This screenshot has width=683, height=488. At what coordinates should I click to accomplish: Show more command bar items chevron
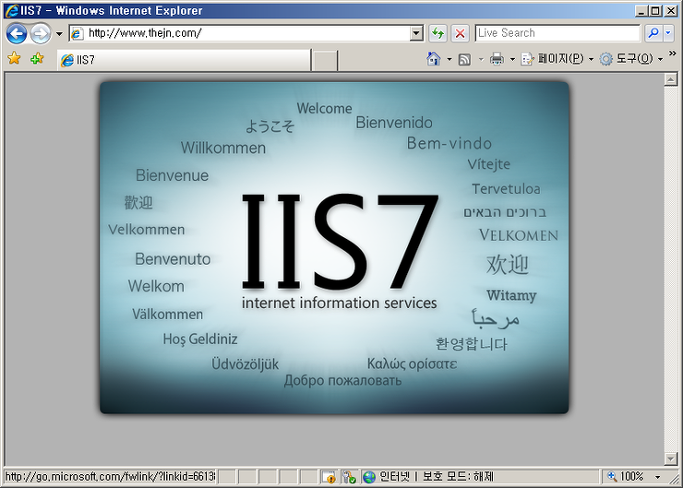pyautogui.click(x=672, y=54)
